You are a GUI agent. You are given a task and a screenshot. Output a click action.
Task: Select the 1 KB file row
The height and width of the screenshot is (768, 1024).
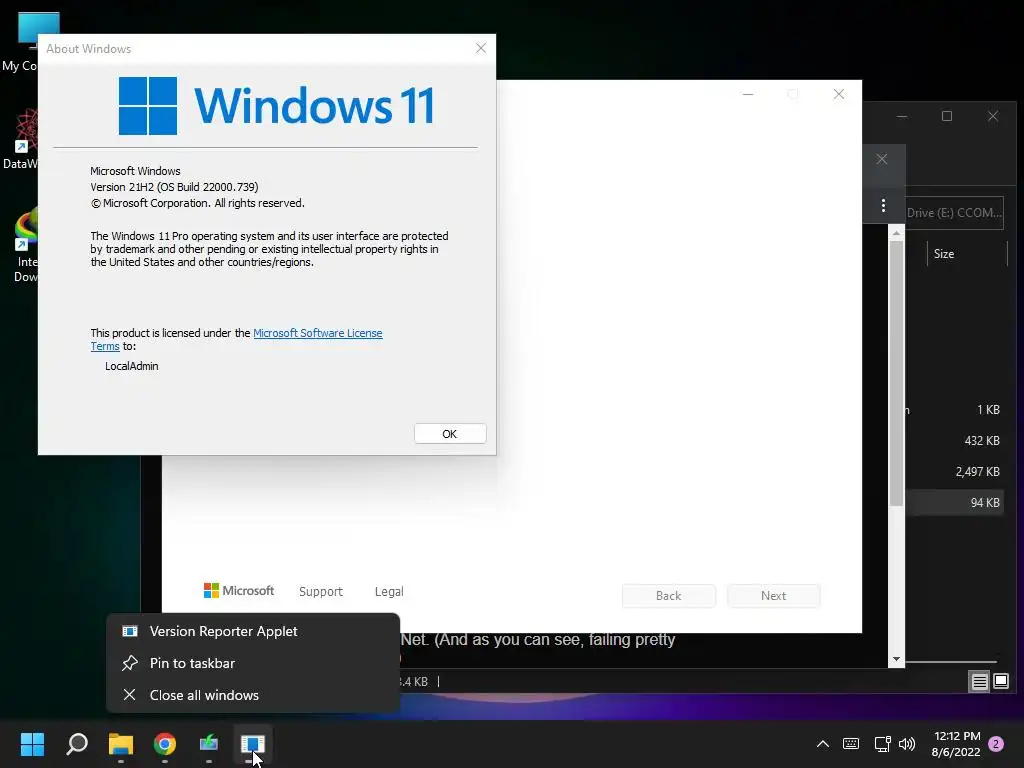tap(954, 409)
